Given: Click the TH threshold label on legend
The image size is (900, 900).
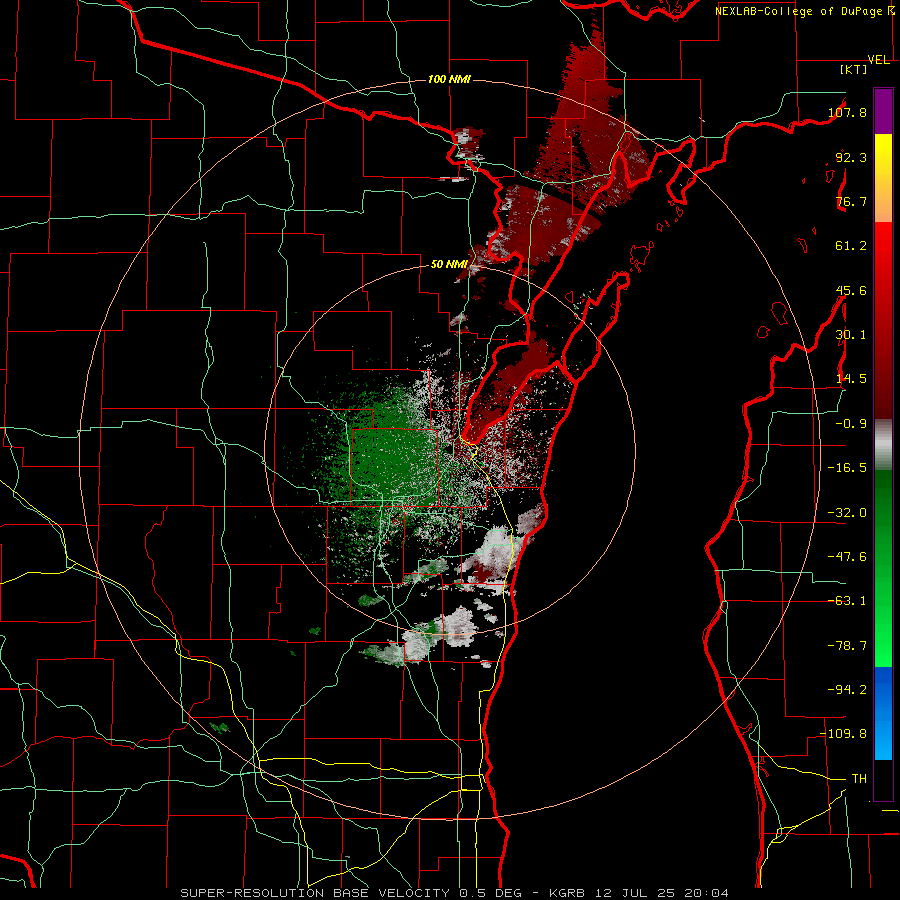Looking at the screenshot, I should click(859, 778).
